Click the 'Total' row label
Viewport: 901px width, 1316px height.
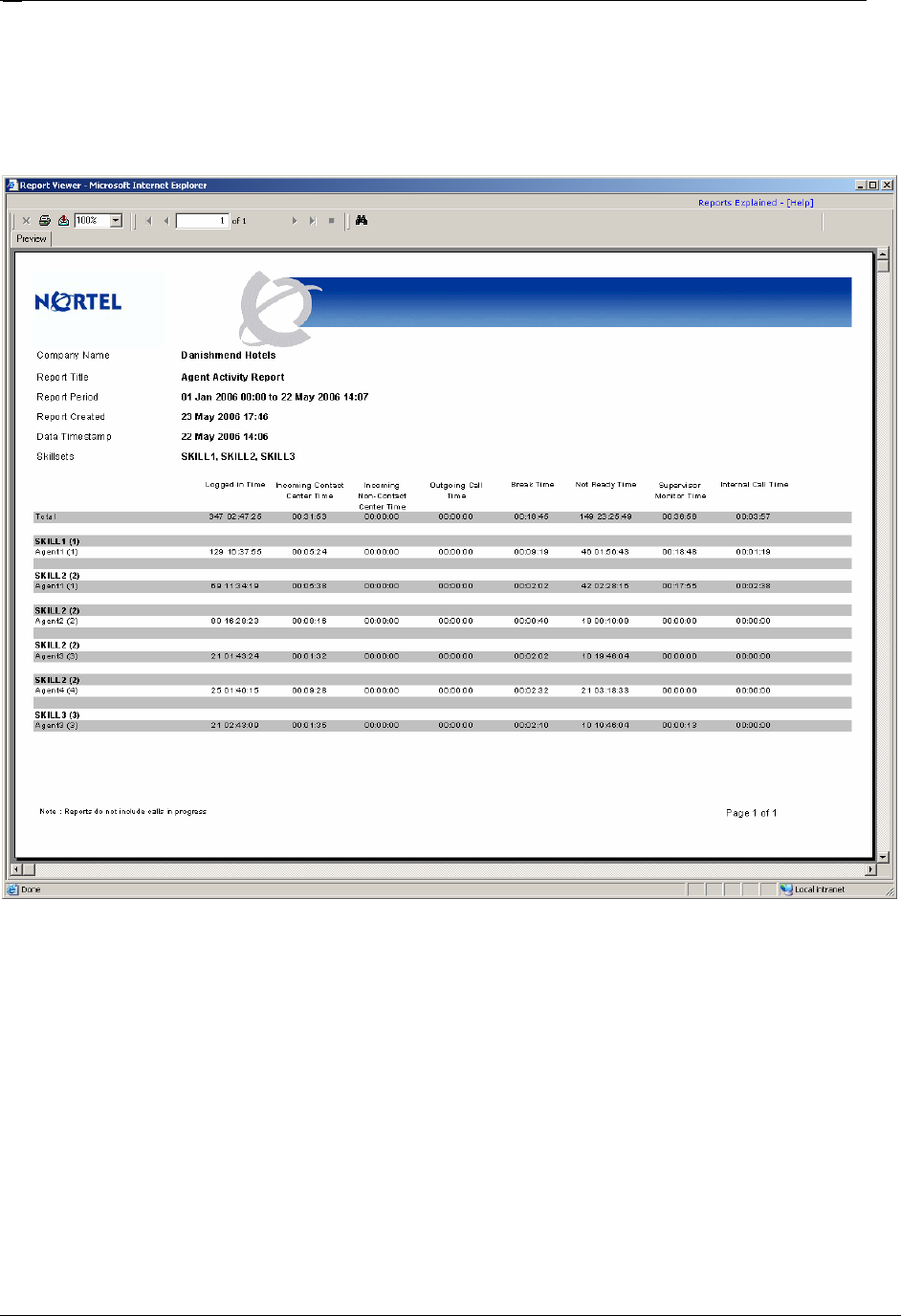point(45,517)
